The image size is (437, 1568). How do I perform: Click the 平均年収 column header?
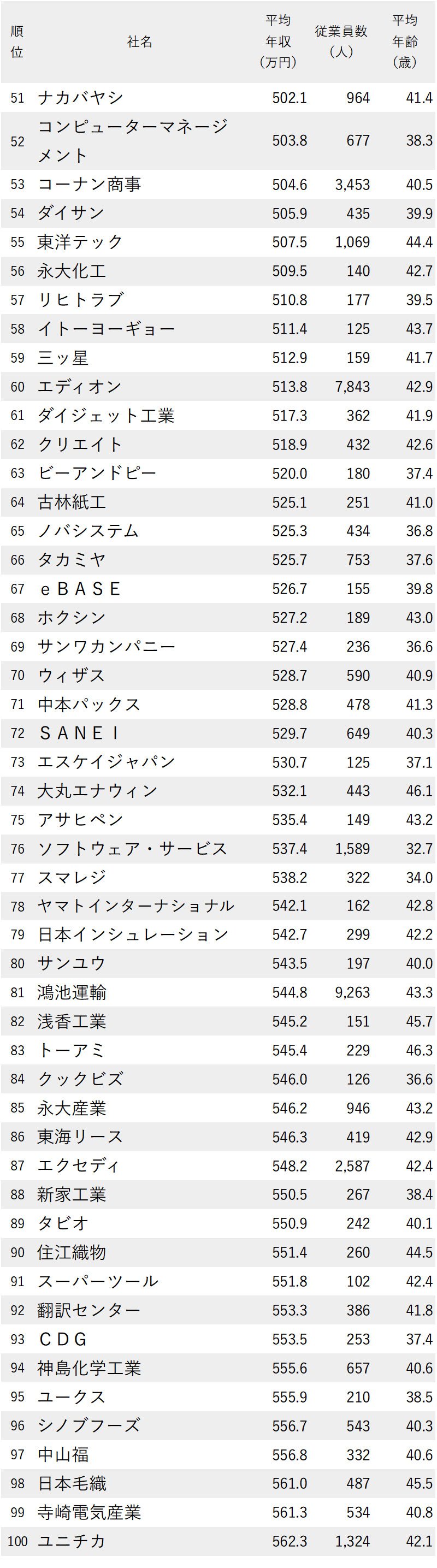[x=279, y=42]
